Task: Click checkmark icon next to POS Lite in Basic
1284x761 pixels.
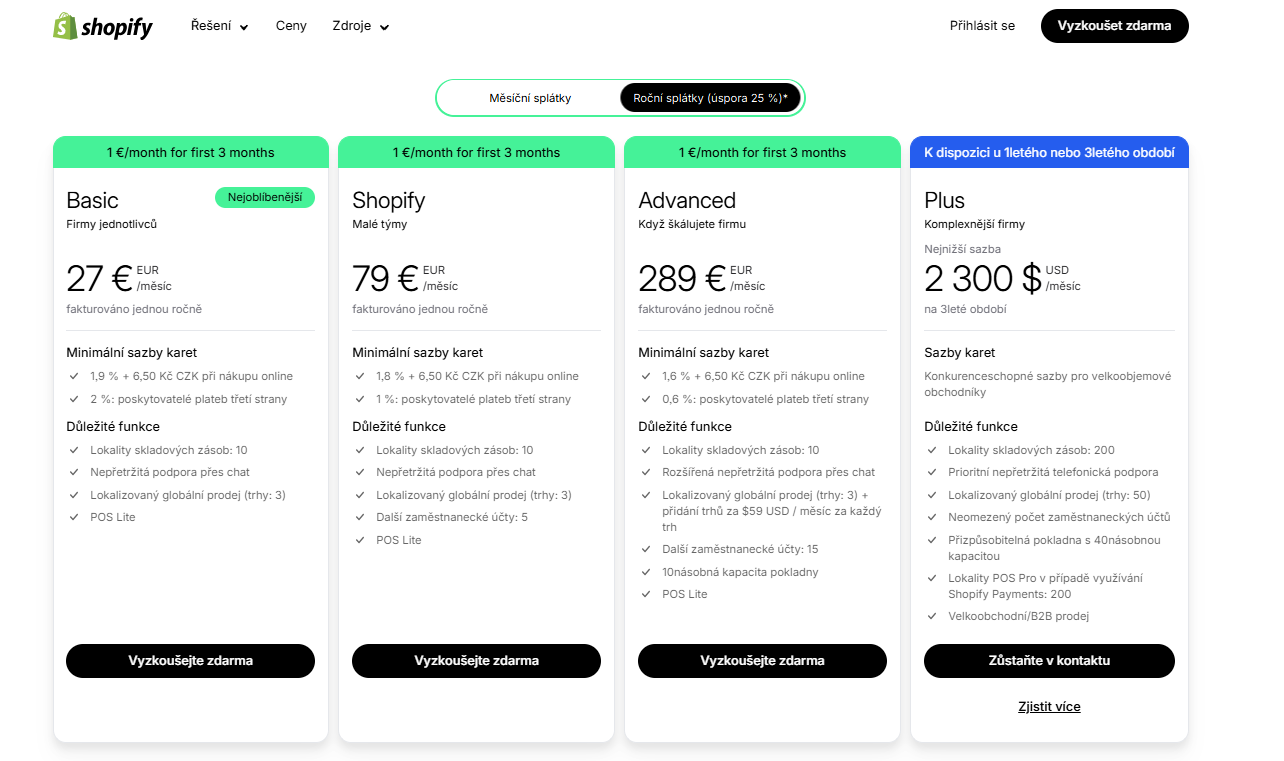Action: coord(74,517)
